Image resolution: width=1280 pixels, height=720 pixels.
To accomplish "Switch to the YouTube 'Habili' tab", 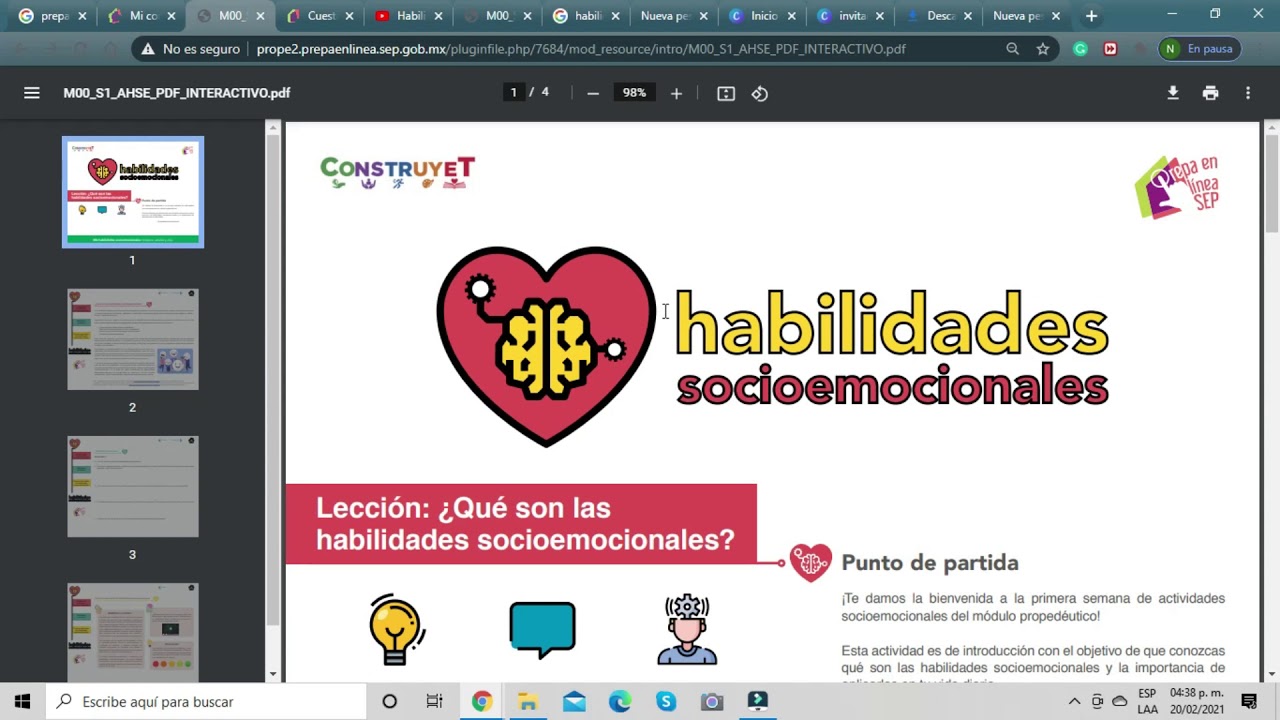I will [x=409, y=16].
